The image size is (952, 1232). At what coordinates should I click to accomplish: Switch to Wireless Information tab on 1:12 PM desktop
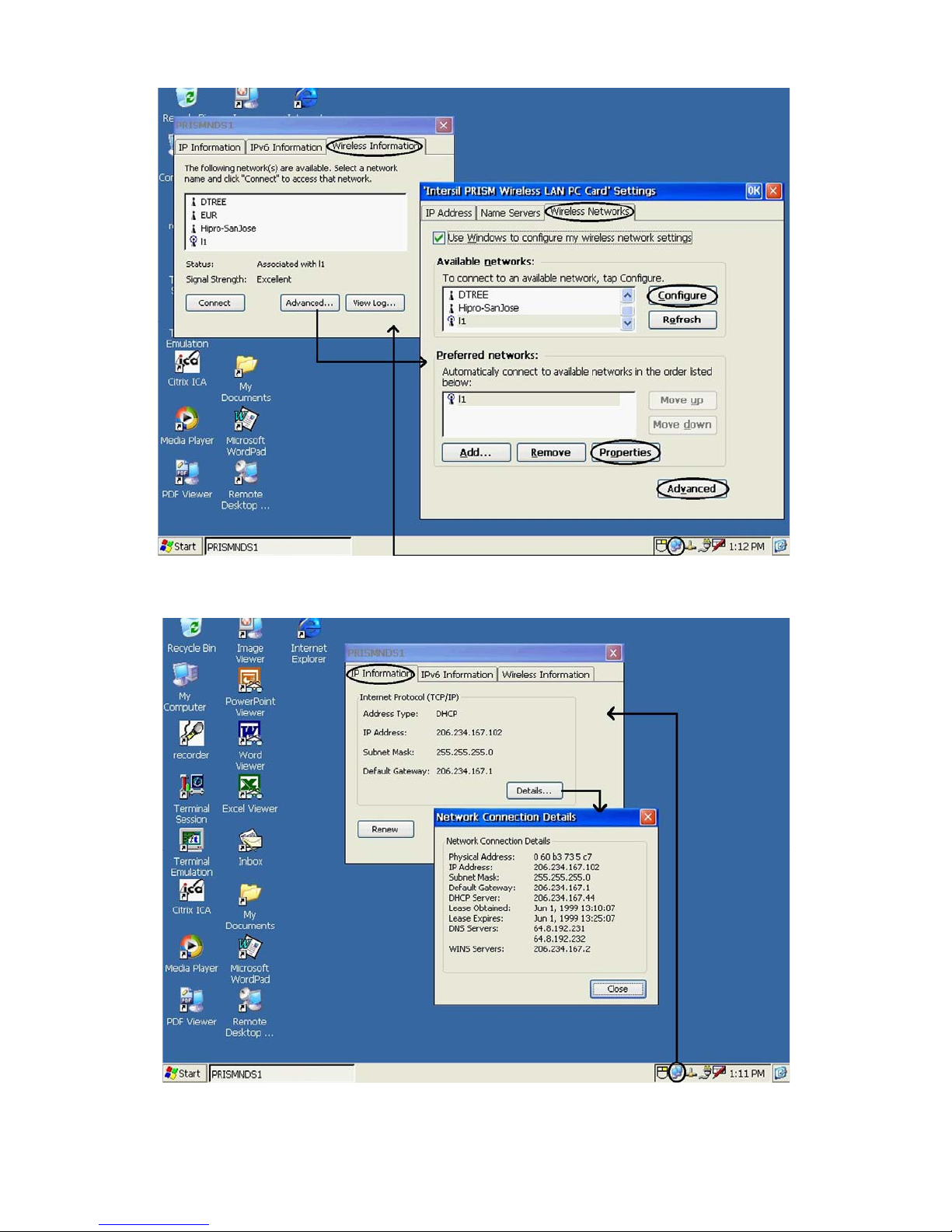click(375, 146)
